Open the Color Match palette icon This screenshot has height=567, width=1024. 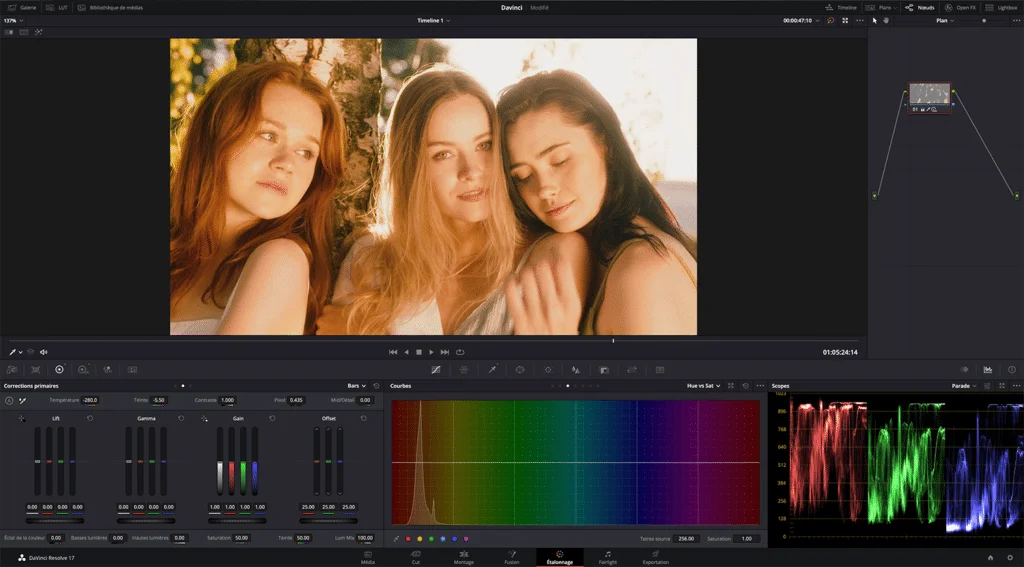pos(35,370)
